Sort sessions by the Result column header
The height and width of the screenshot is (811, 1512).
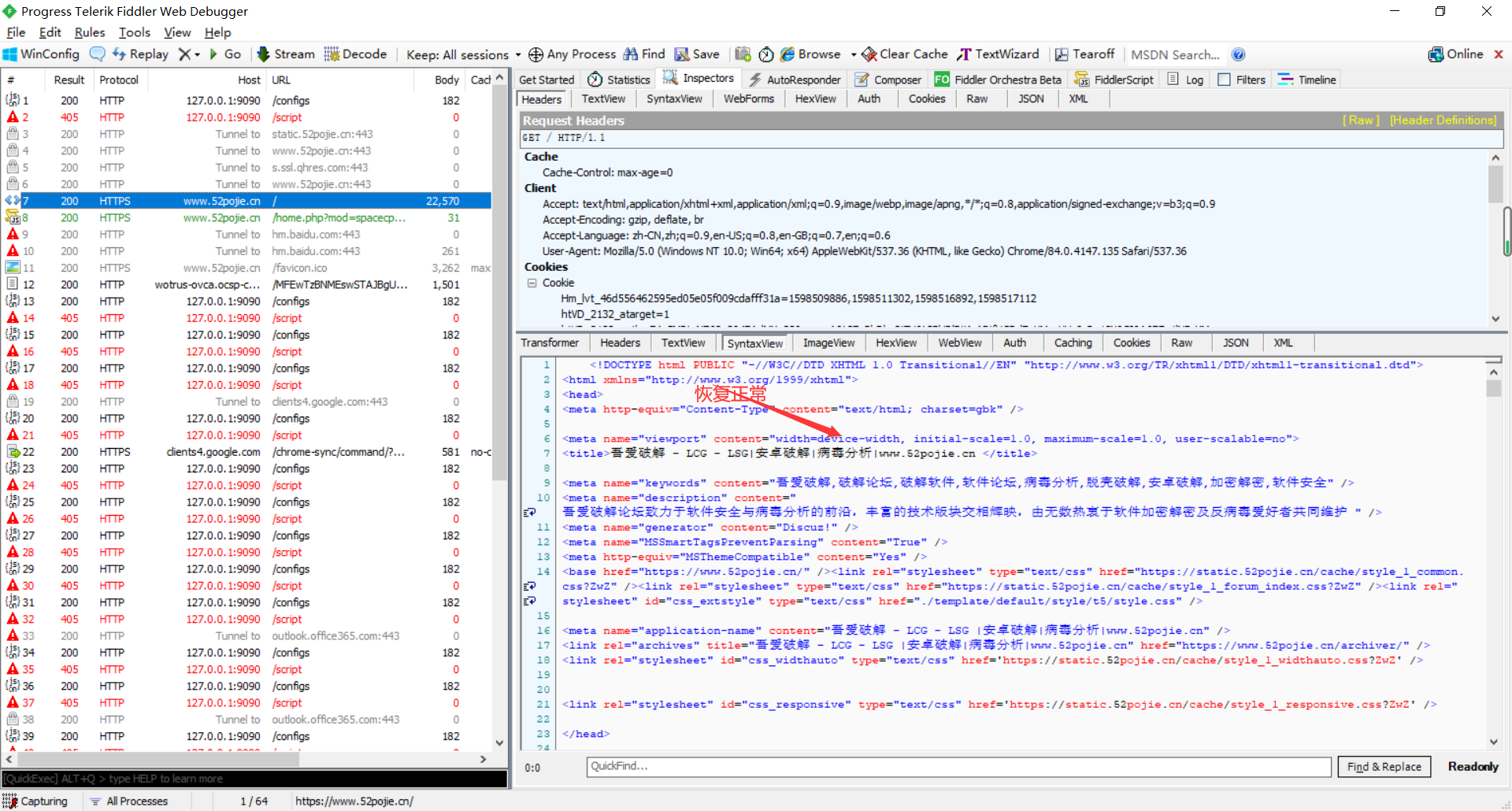[69, 80]
